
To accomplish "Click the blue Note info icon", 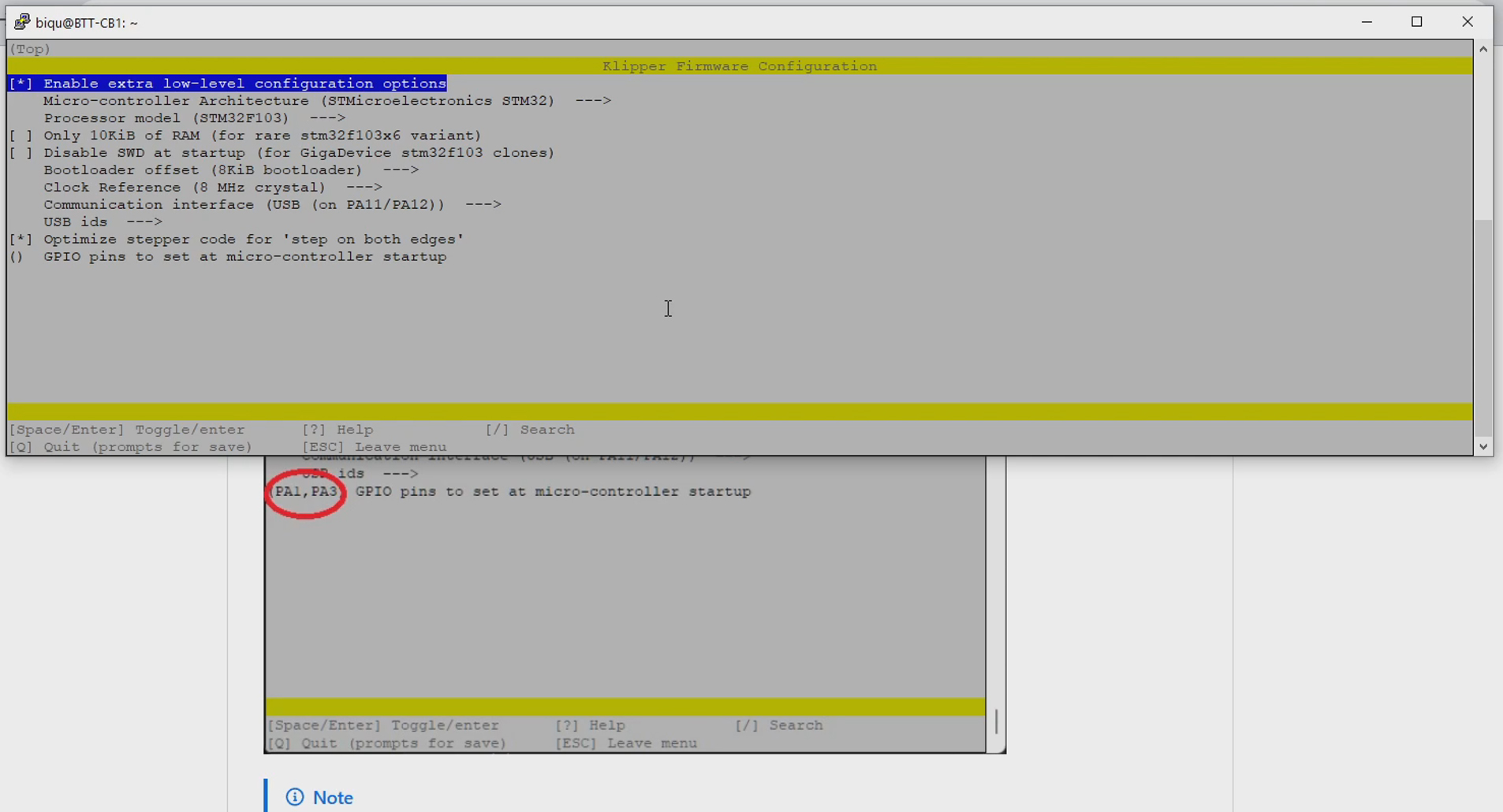I will (295, 797).
